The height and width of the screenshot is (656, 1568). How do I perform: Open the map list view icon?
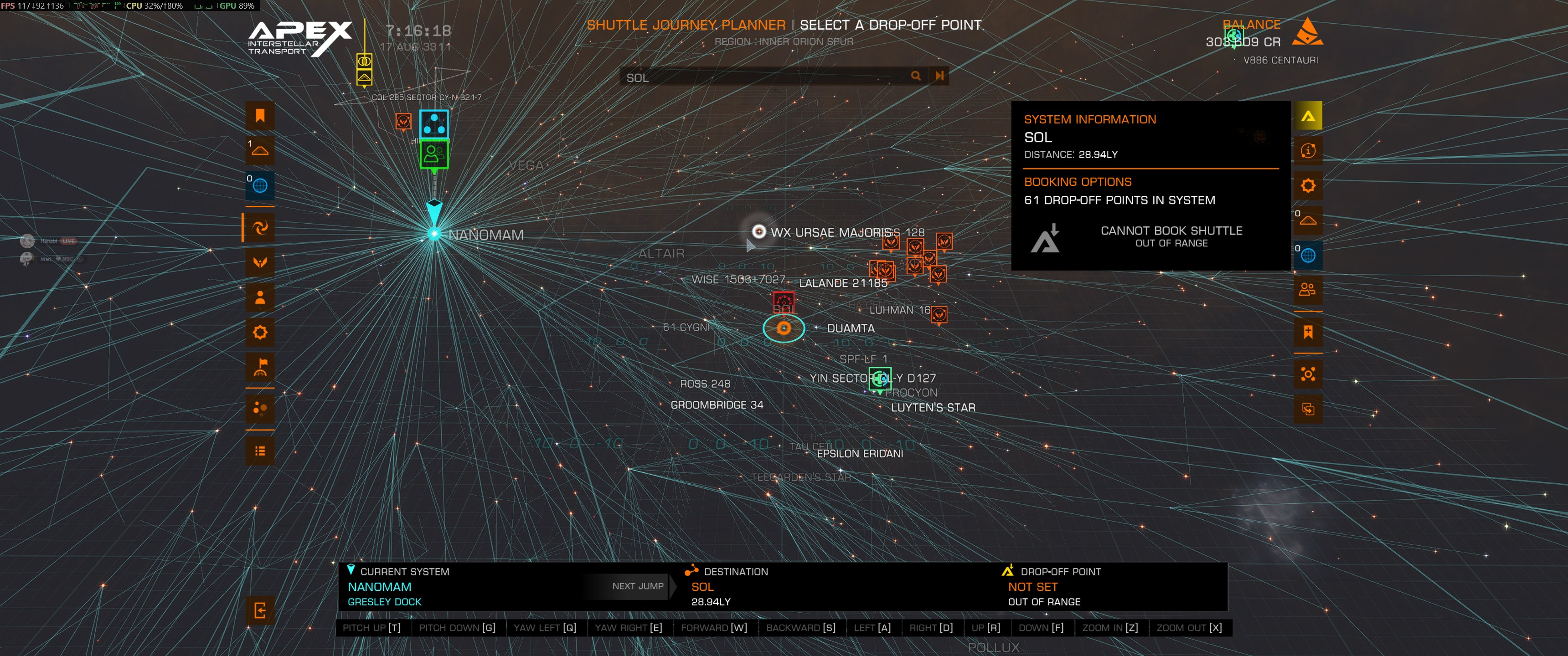[x=260, y=451]
